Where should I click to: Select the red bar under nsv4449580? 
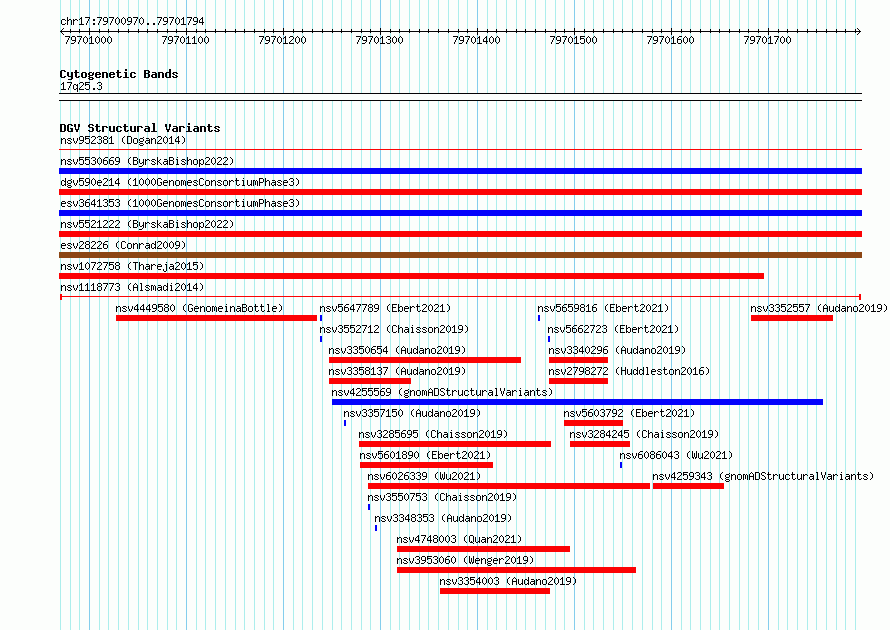[216, 318]
